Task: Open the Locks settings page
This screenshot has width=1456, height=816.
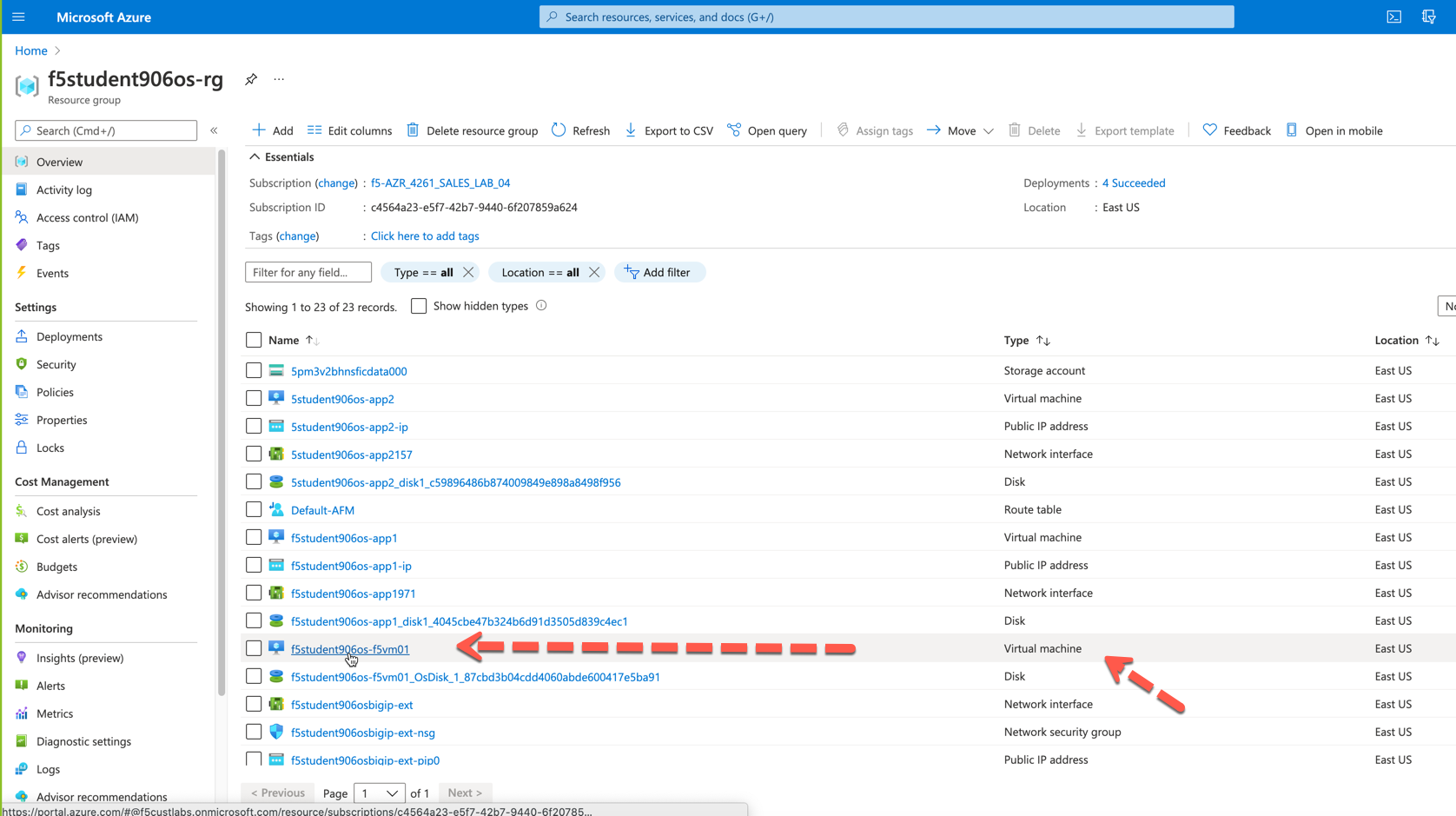Action: 50,448
